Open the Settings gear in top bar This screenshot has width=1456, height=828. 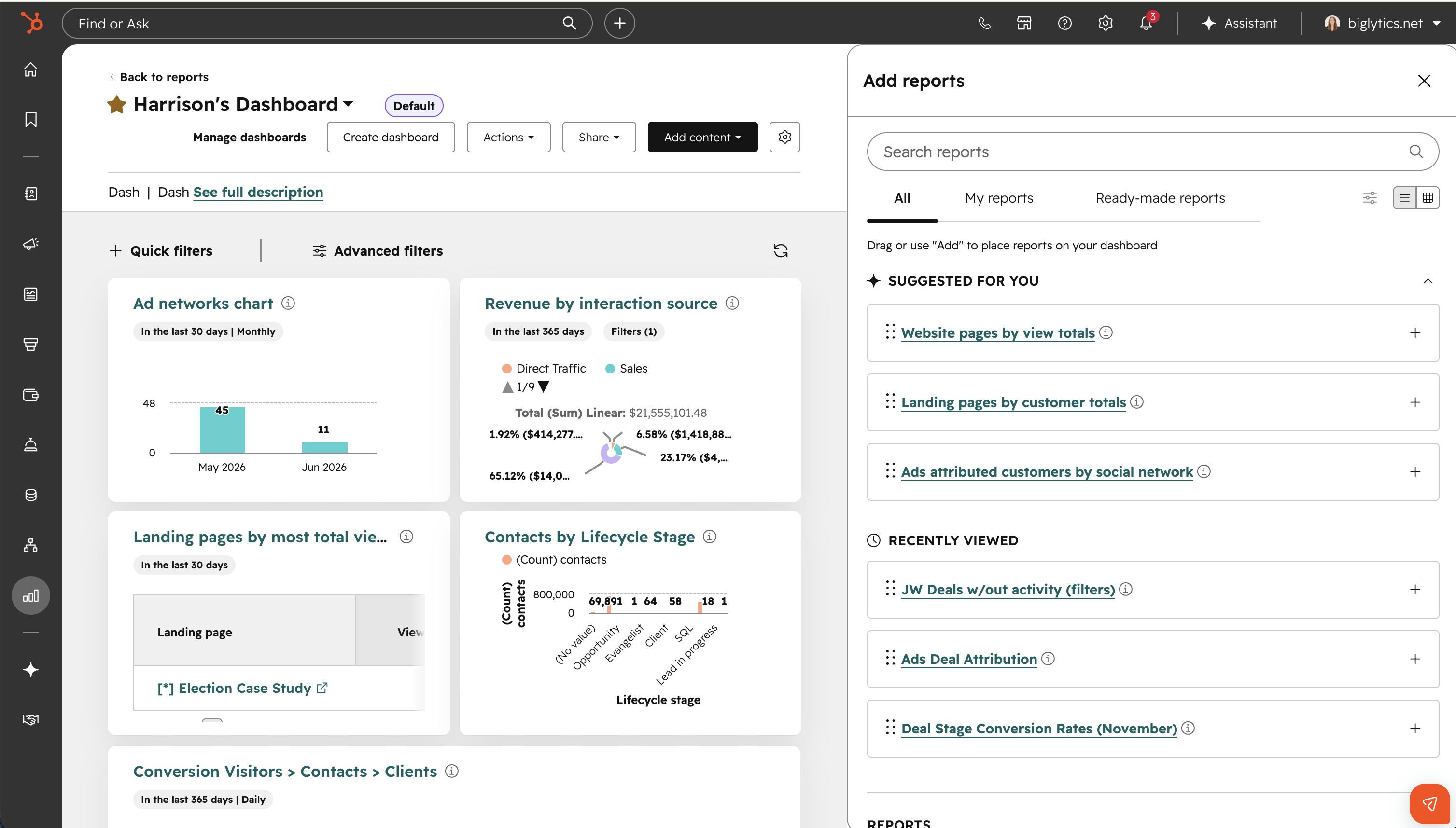pos(1105,23)
